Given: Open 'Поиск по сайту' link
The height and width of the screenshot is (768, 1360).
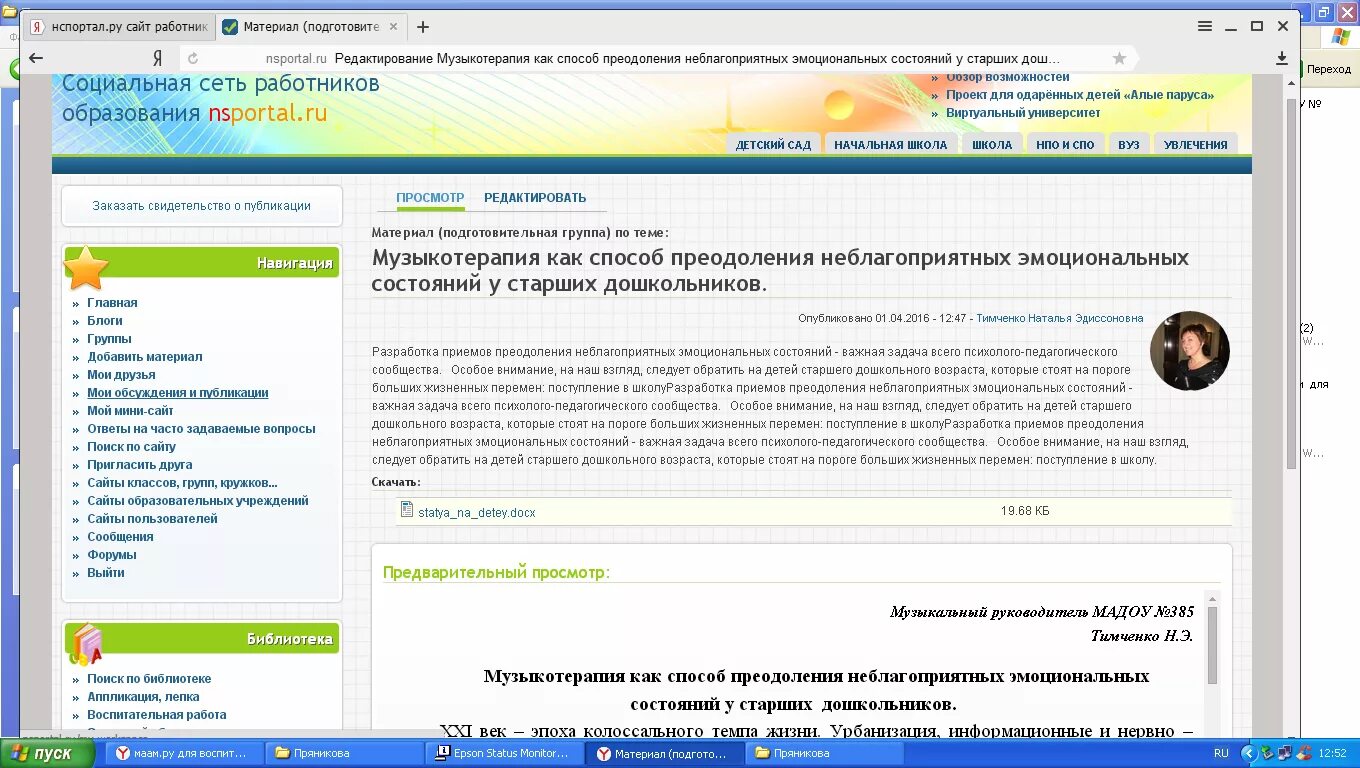Looking at the screenshot, I should pos(131,447).
